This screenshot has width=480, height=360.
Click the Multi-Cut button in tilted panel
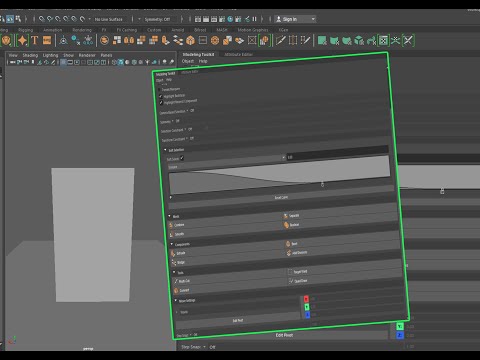[x=181, y=281]
